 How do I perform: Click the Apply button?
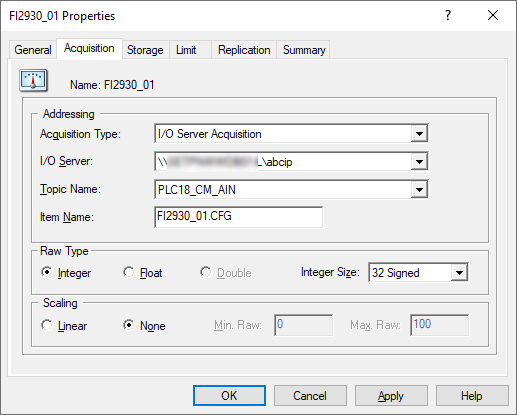pyautogui.click(x=391, y=396)
